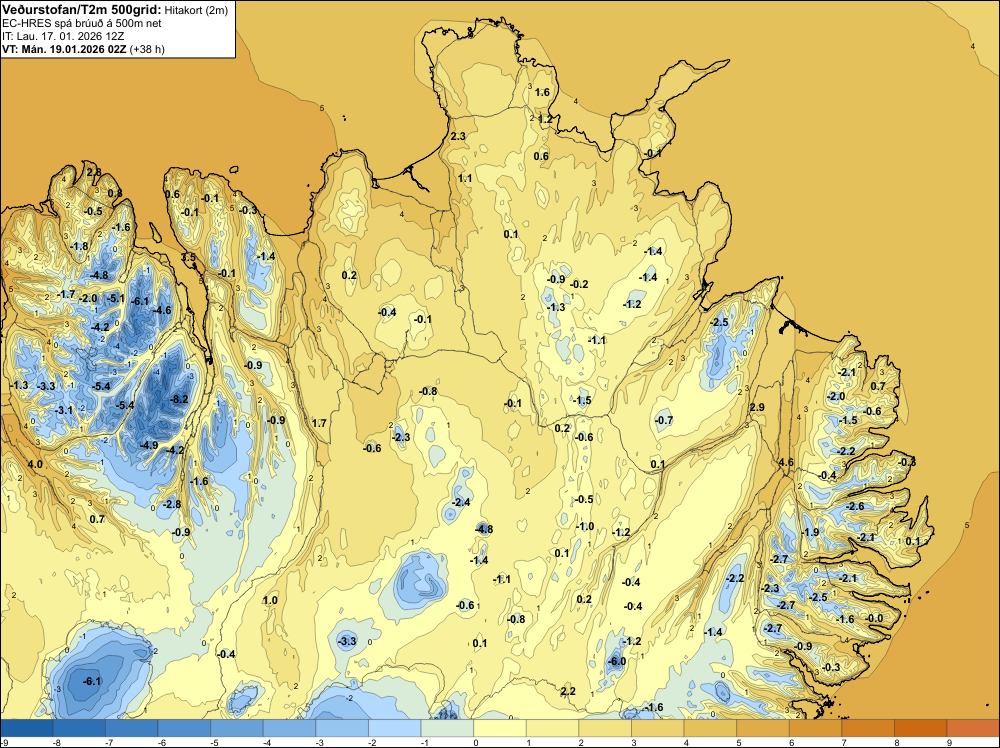
Task: Click the -2.4 temperature value
Action: tap(460, 502)
